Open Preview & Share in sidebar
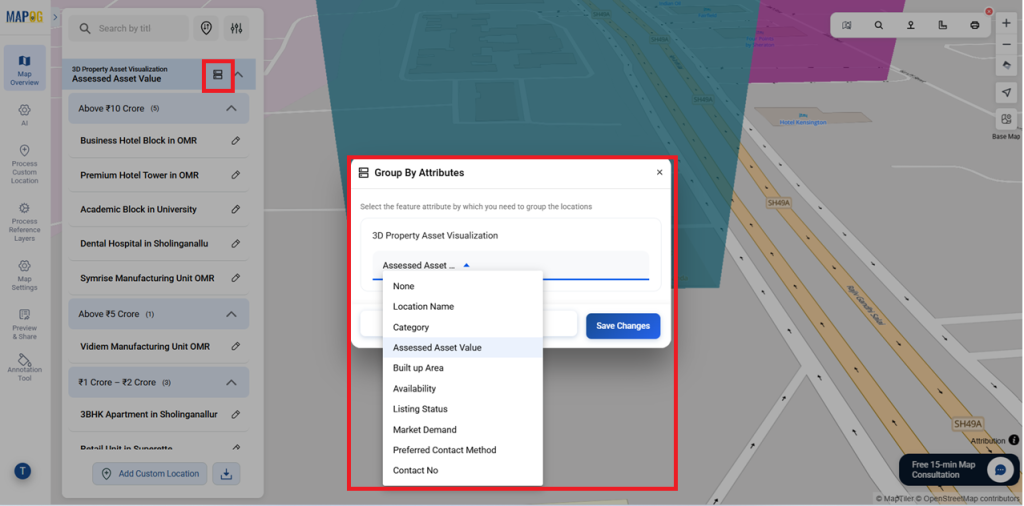1024x506 pixels. (x=24, y=324)
